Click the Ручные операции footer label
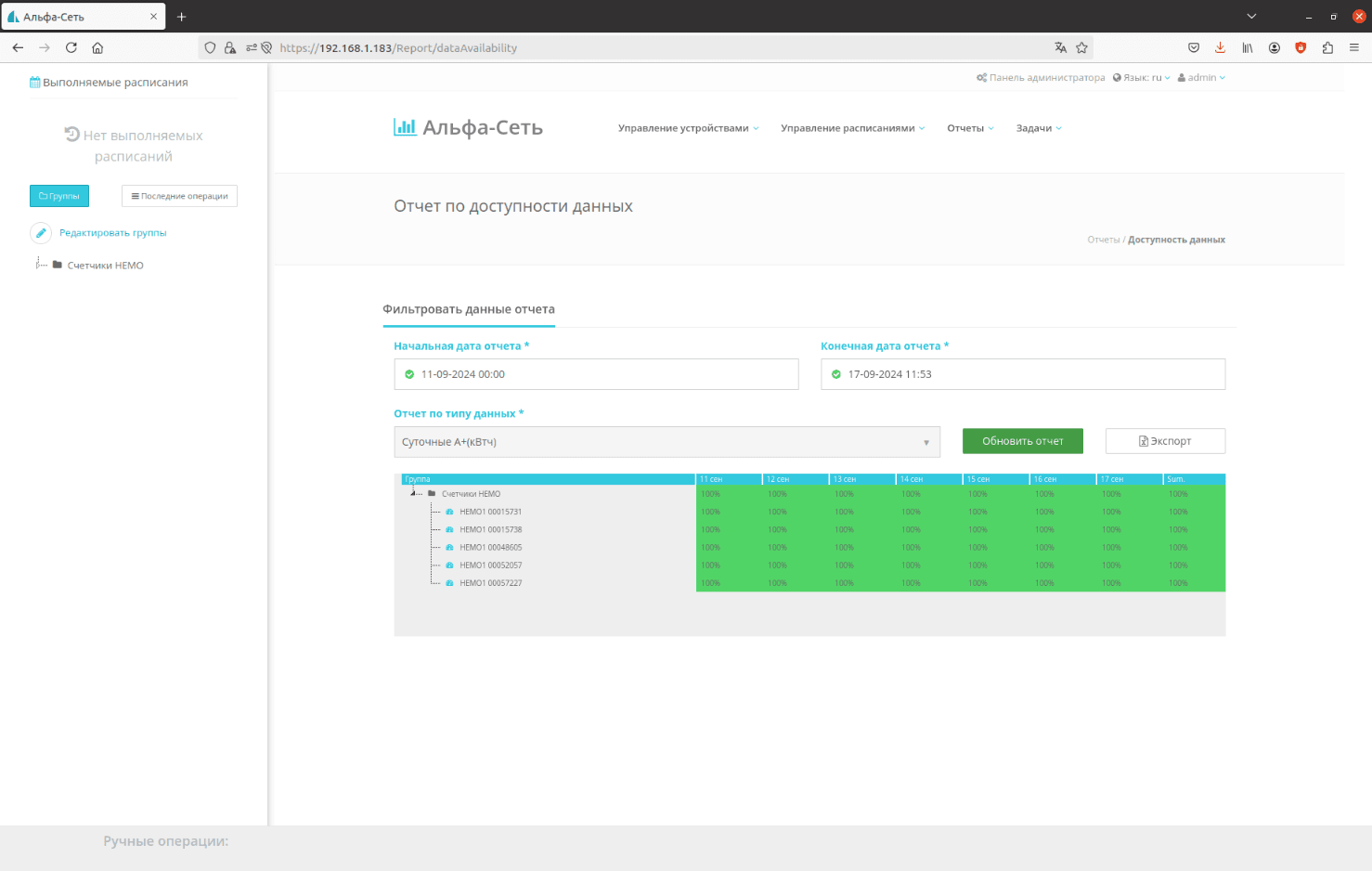The height and width of the screenshot is (871, 1372). [x=165, y=841]
